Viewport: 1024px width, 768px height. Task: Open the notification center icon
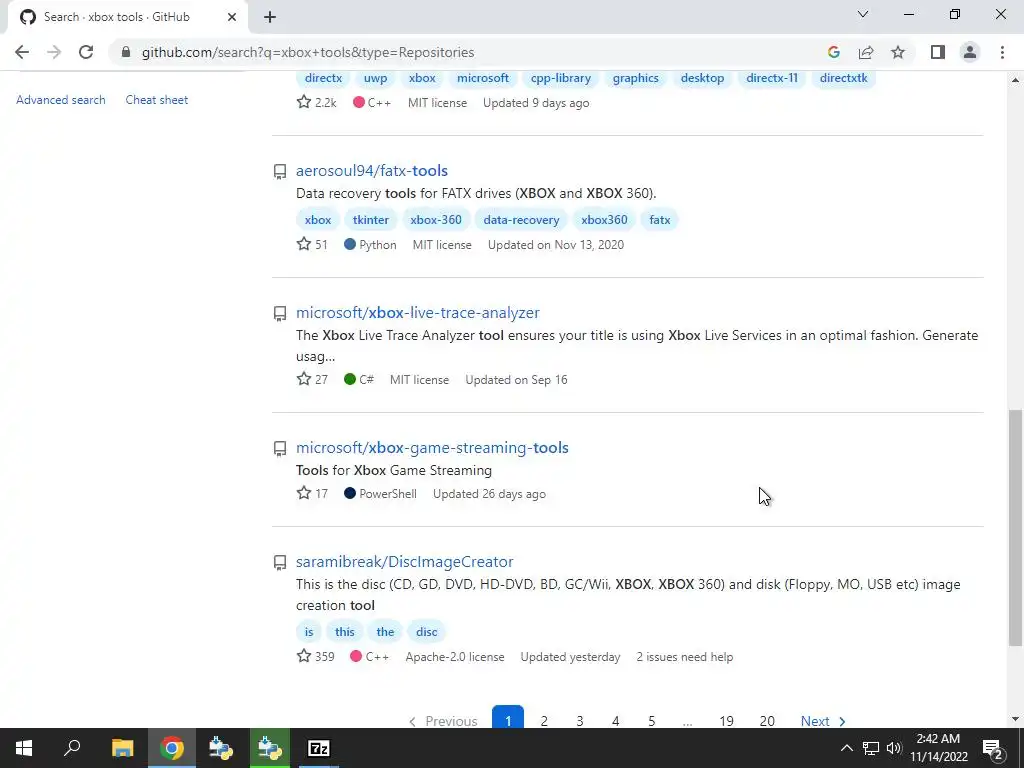(x=993, y=748)
